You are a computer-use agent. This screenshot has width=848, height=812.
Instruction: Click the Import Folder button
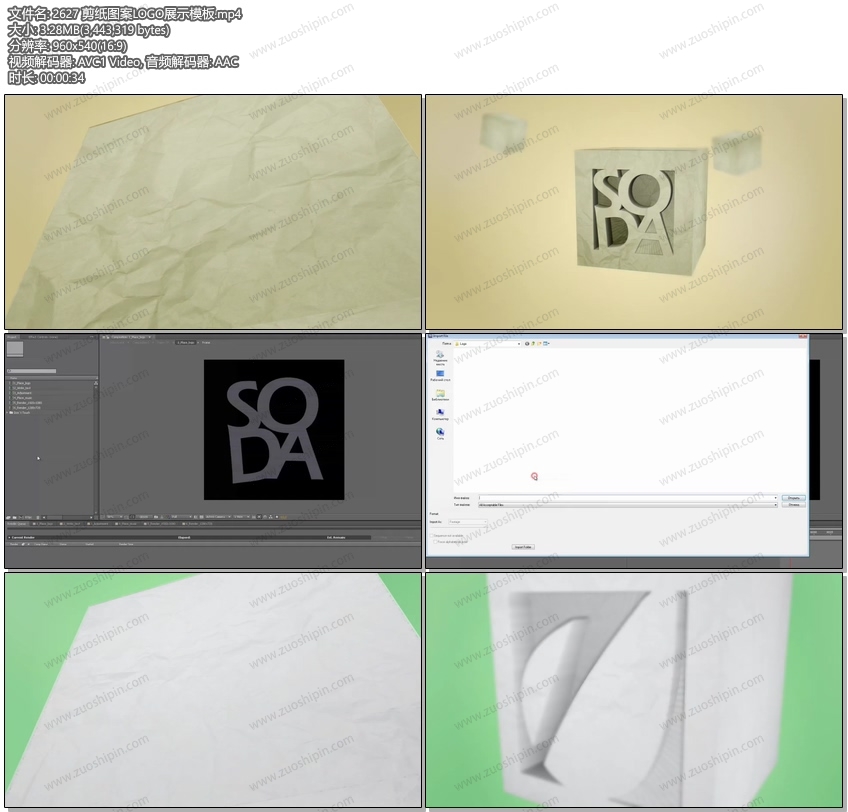(522, 547)
